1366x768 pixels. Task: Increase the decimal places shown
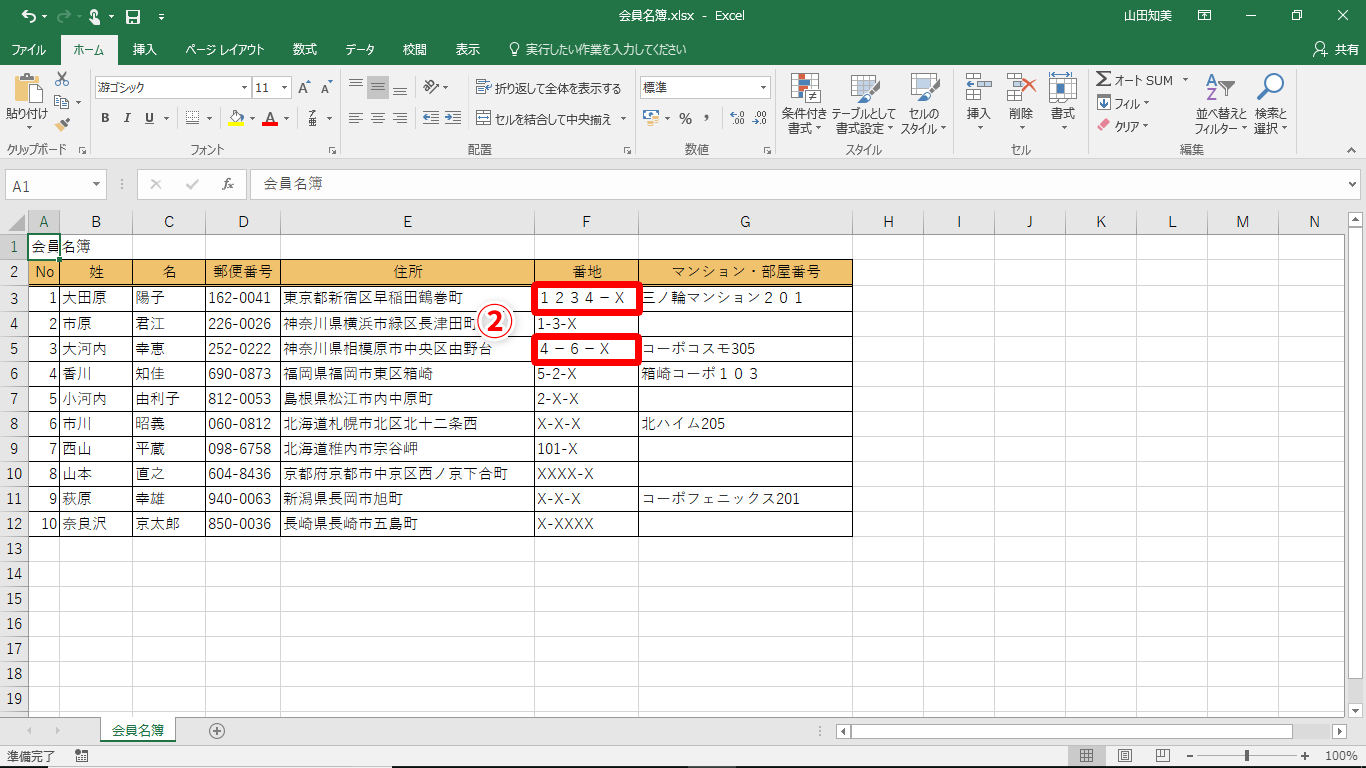click(x=738, y=118)
